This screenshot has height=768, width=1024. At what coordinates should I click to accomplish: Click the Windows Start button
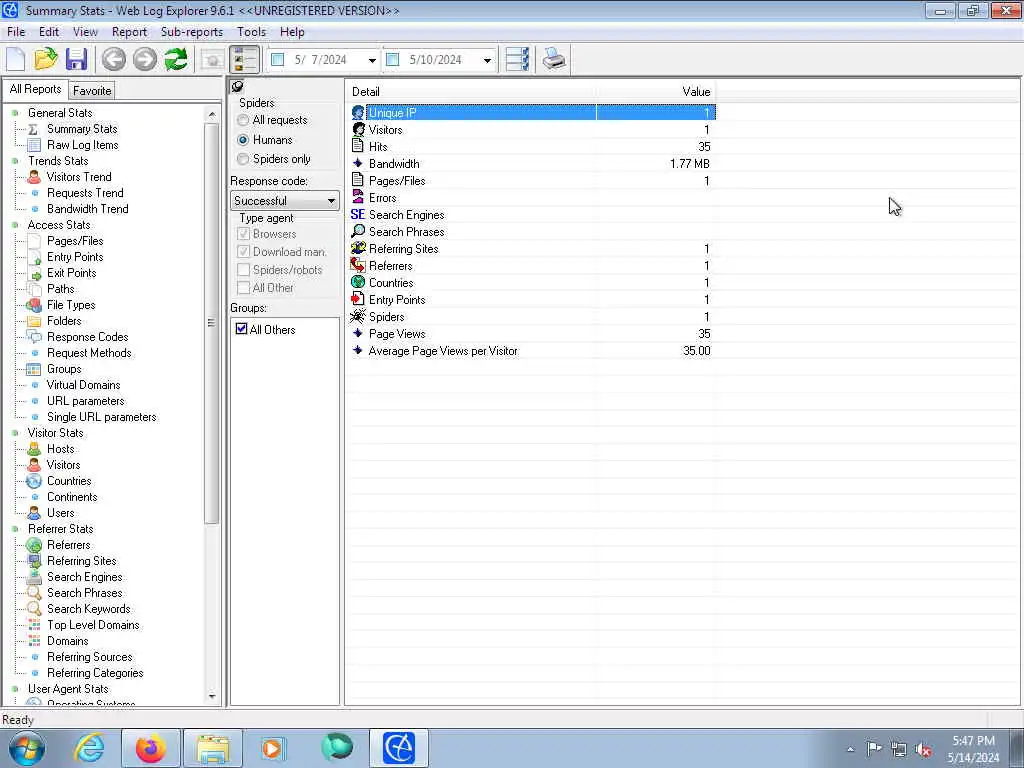point(27,748)
